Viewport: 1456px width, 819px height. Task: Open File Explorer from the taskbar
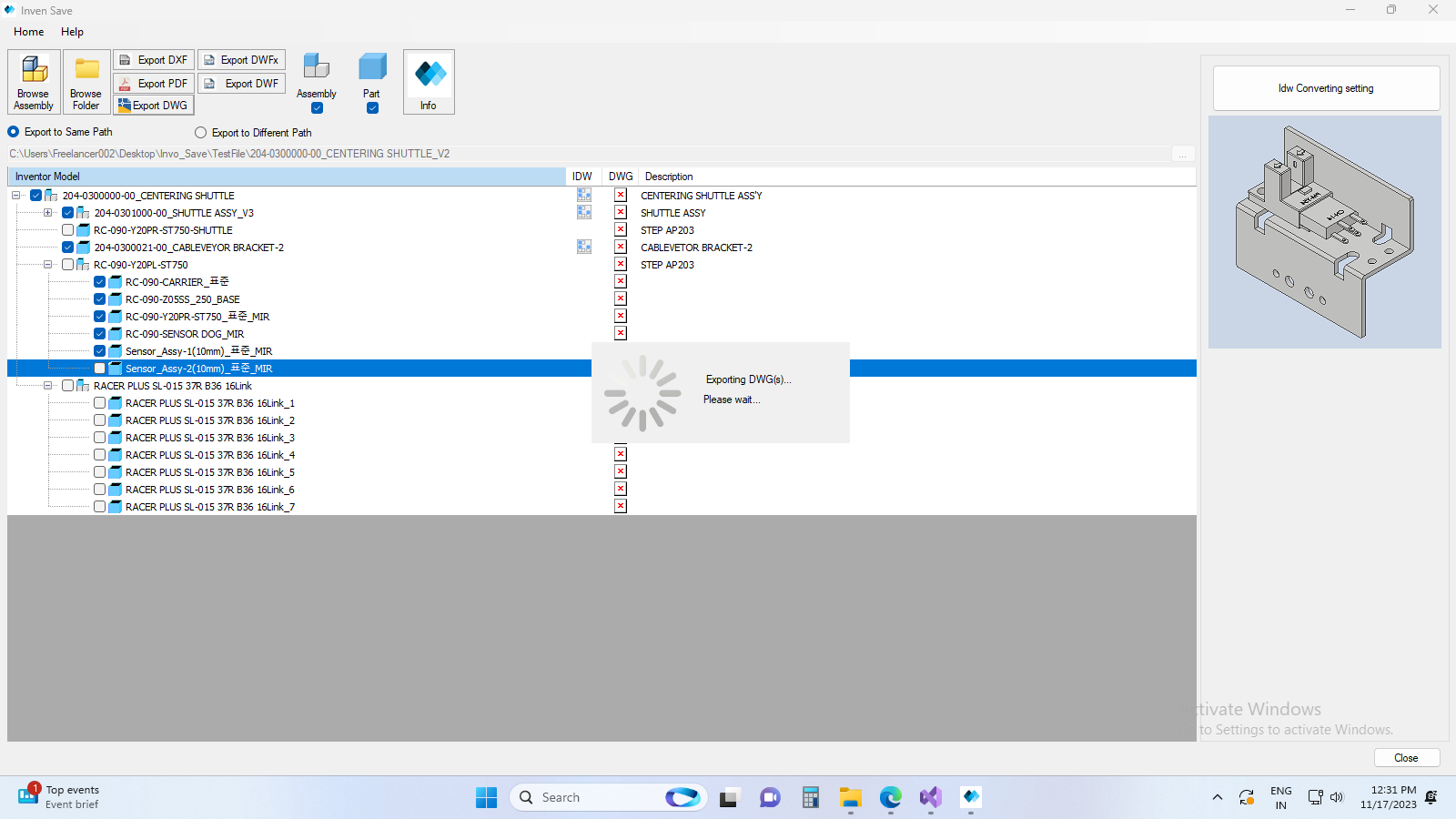(x=851, y=797)
